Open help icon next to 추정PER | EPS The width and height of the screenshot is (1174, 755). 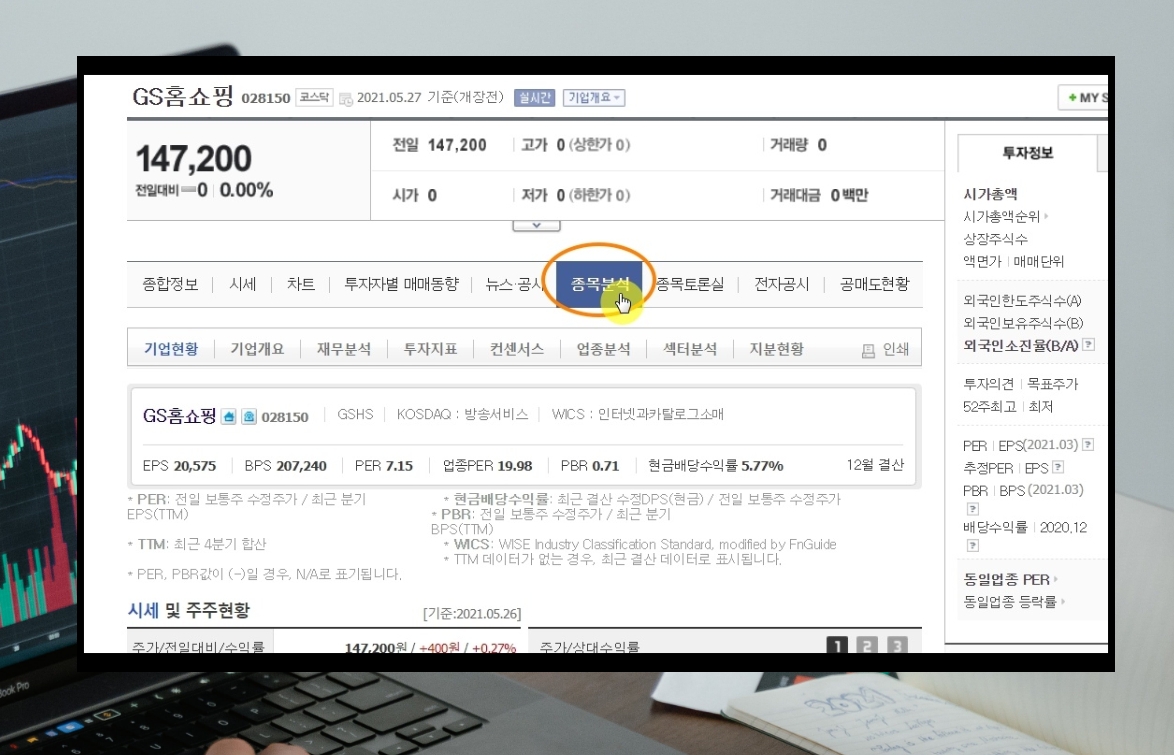pos(1058,467)
